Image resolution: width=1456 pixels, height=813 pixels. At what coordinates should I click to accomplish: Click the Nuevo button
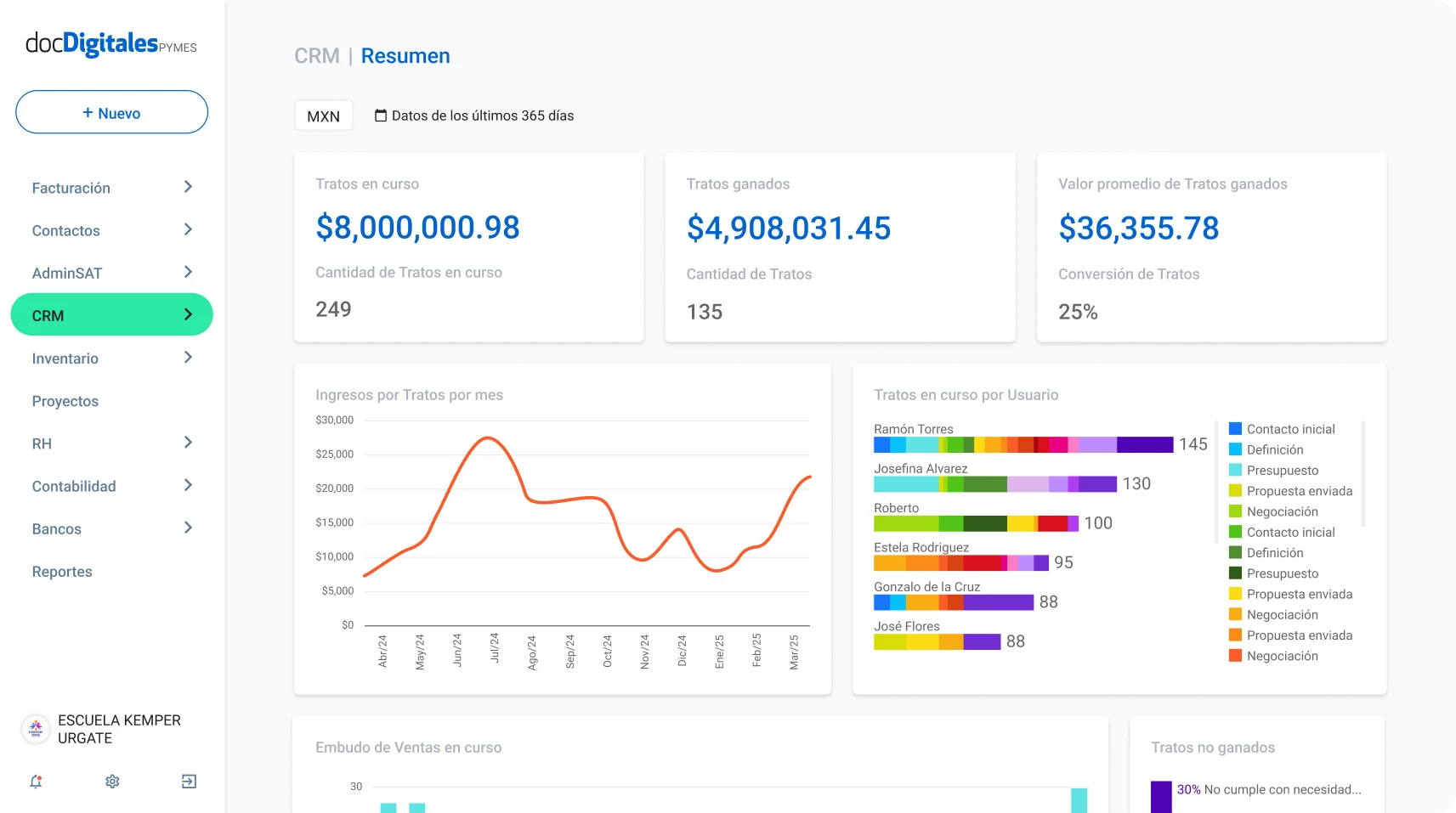click(111, 112)
